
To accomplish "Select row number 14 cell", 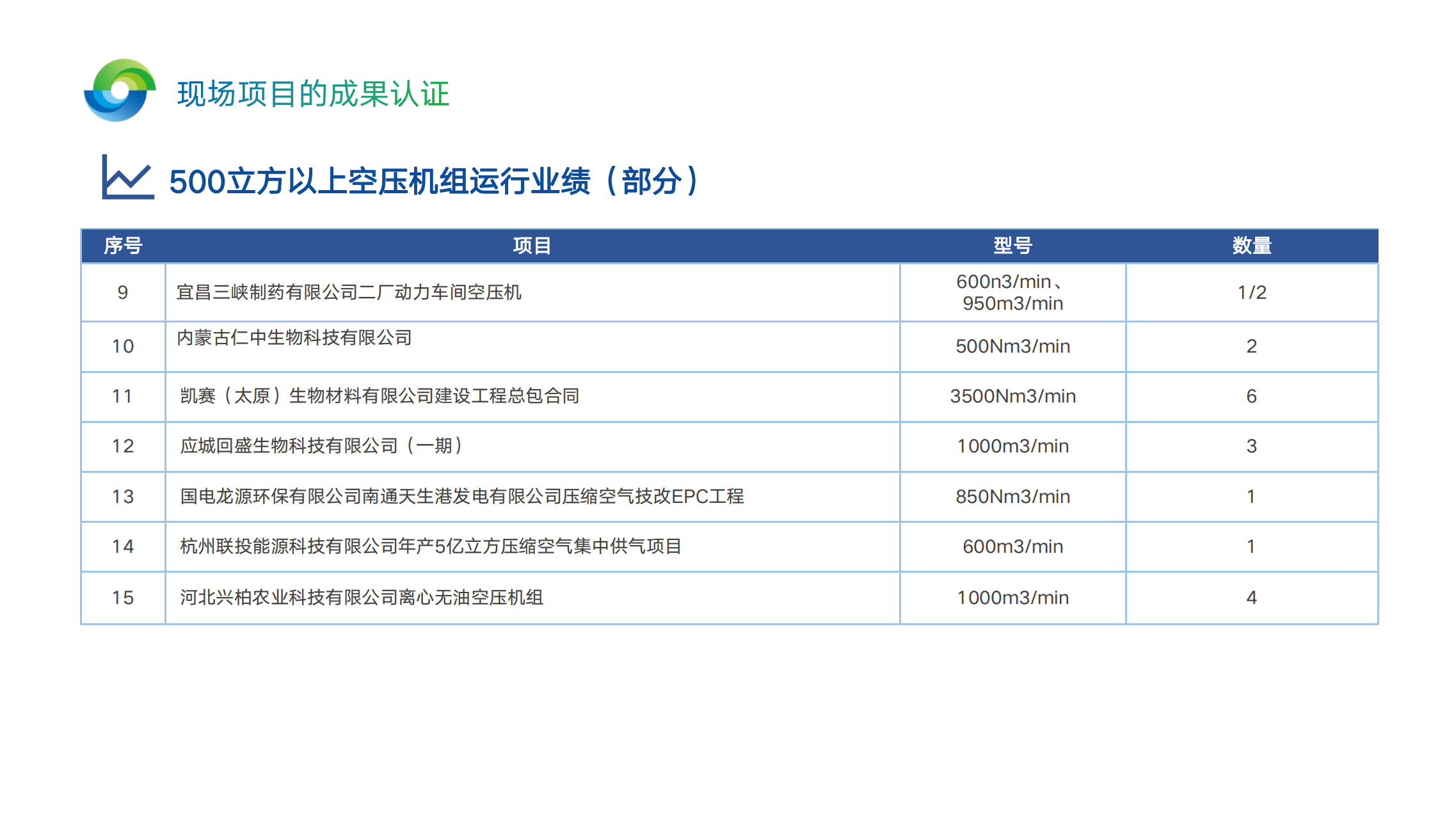I will pyautogui.click(x=123, y=546).
